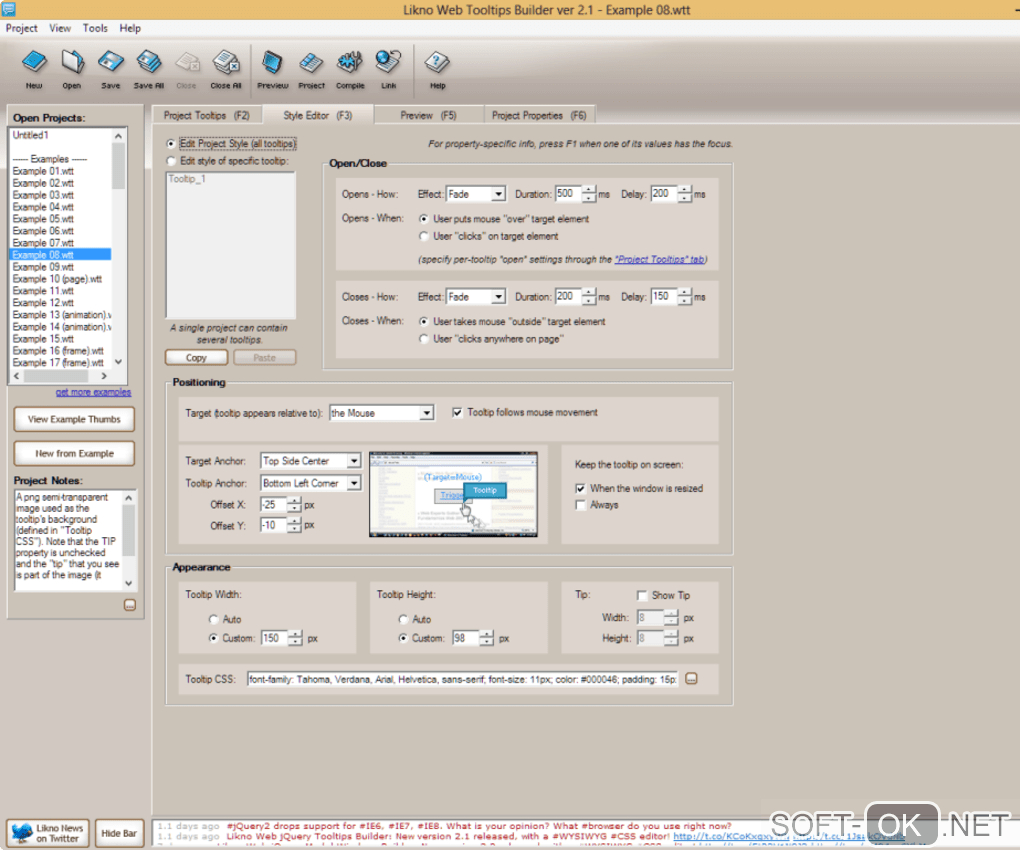
Task: Open the Project Notes ellipsis icon
Action: (129, 605)
